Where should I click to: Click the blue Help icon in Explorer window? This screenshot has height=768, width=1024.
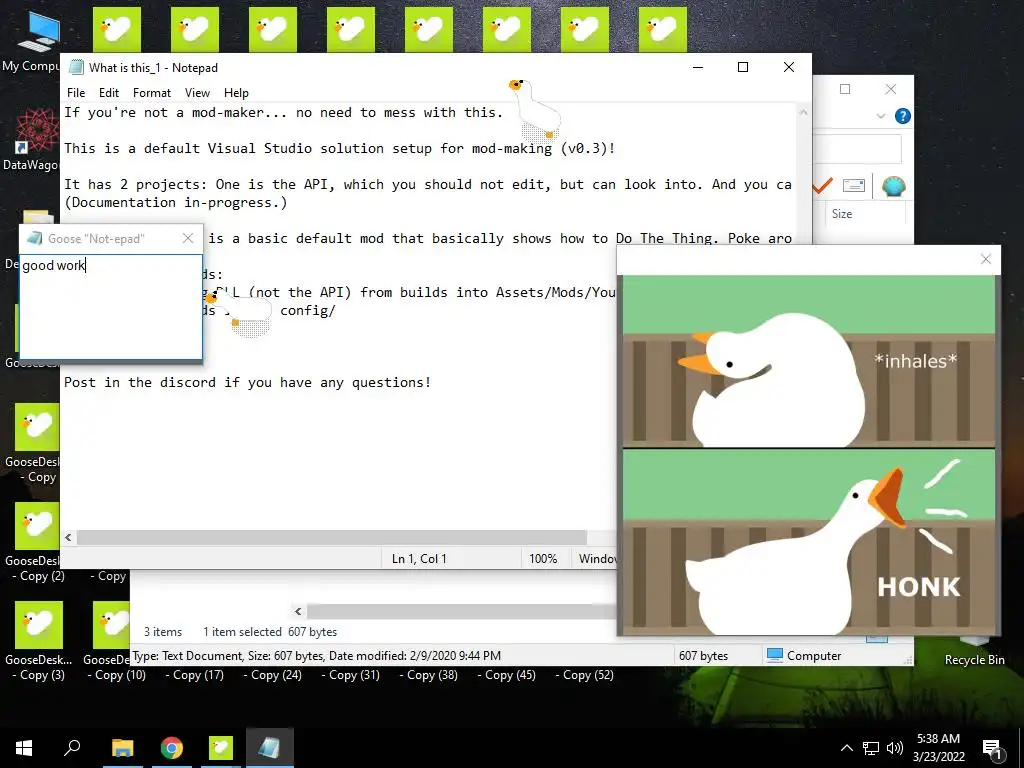pyautogui.click(x=903, y=116)
